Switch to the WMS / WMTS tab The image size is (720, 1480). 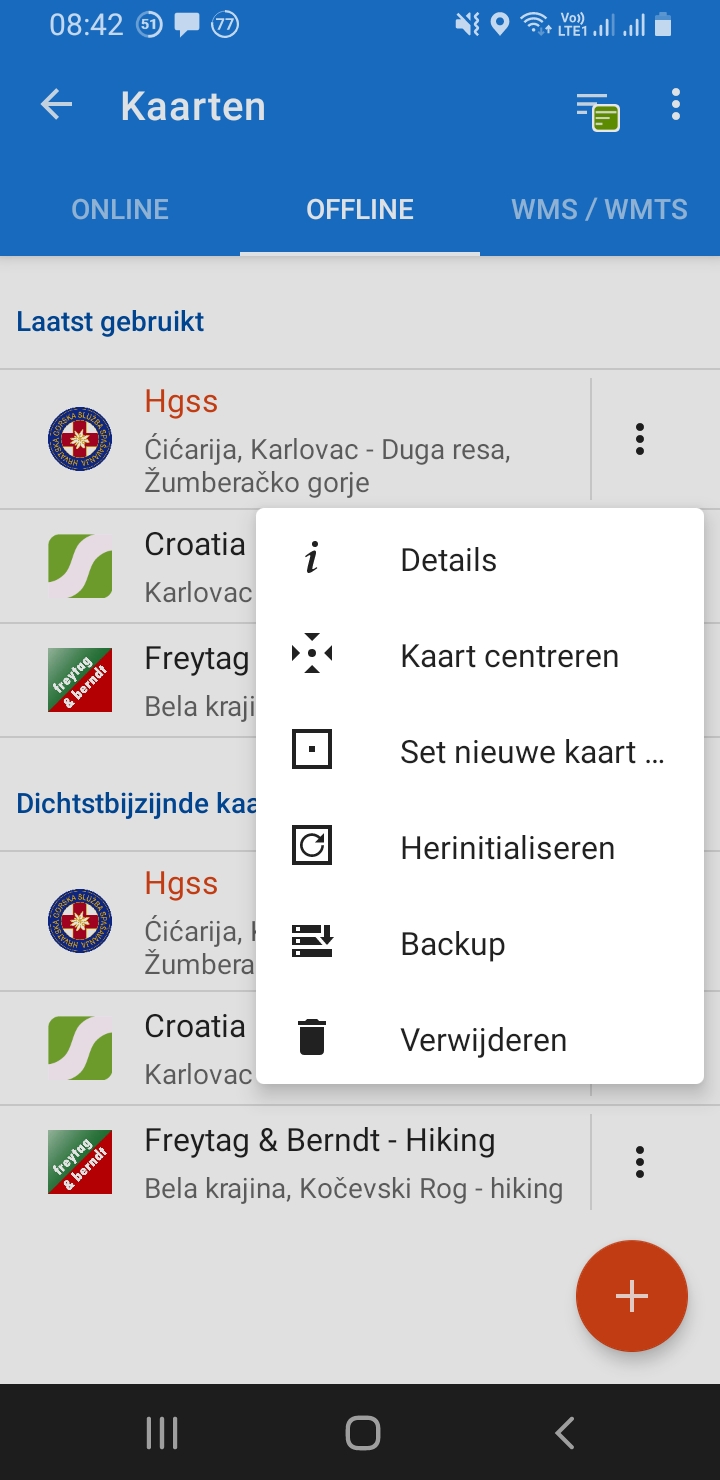pos(599,210)
